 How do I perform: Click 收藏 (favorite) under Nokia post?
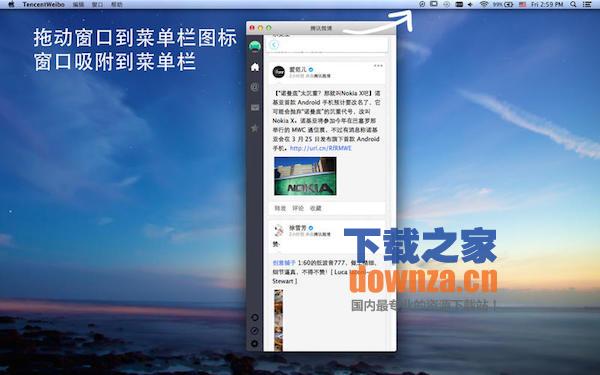pyautogui.click(x=316, y=208)
